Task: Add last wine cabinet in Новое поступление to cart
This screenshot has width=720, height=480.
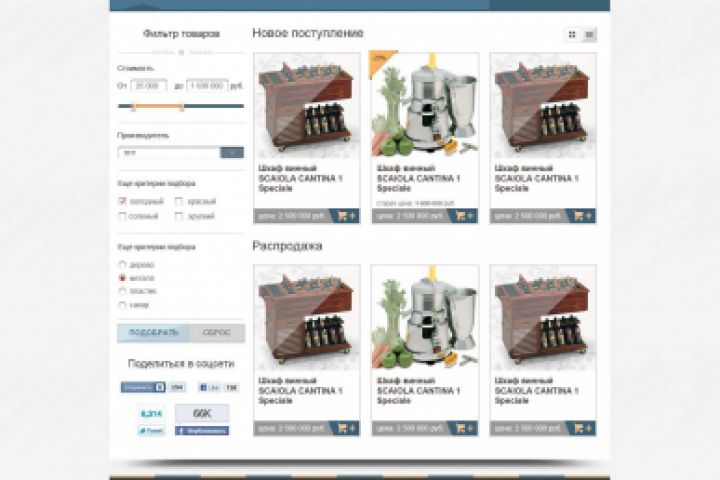Action: click(583, 216)
